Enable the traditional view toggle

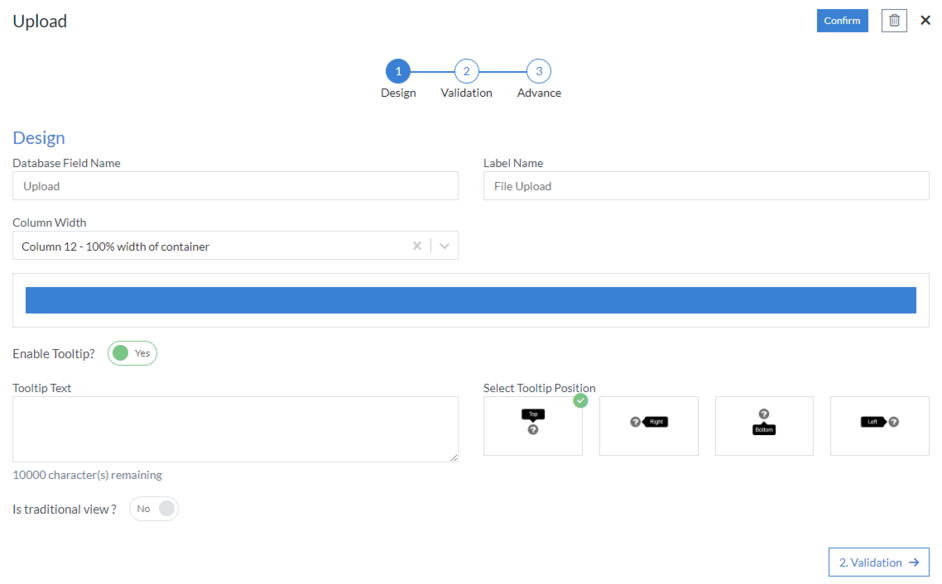[153, 508]
